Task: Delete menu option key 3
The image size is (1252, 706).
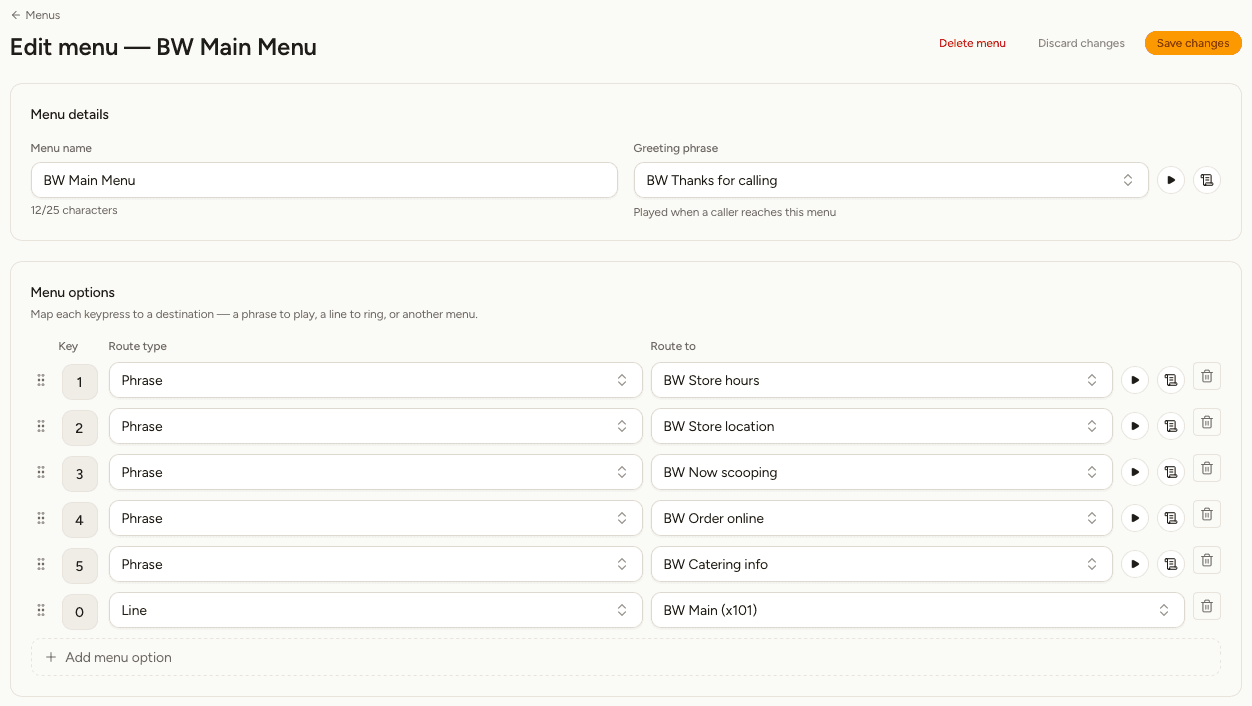Action: point(1207,468)
